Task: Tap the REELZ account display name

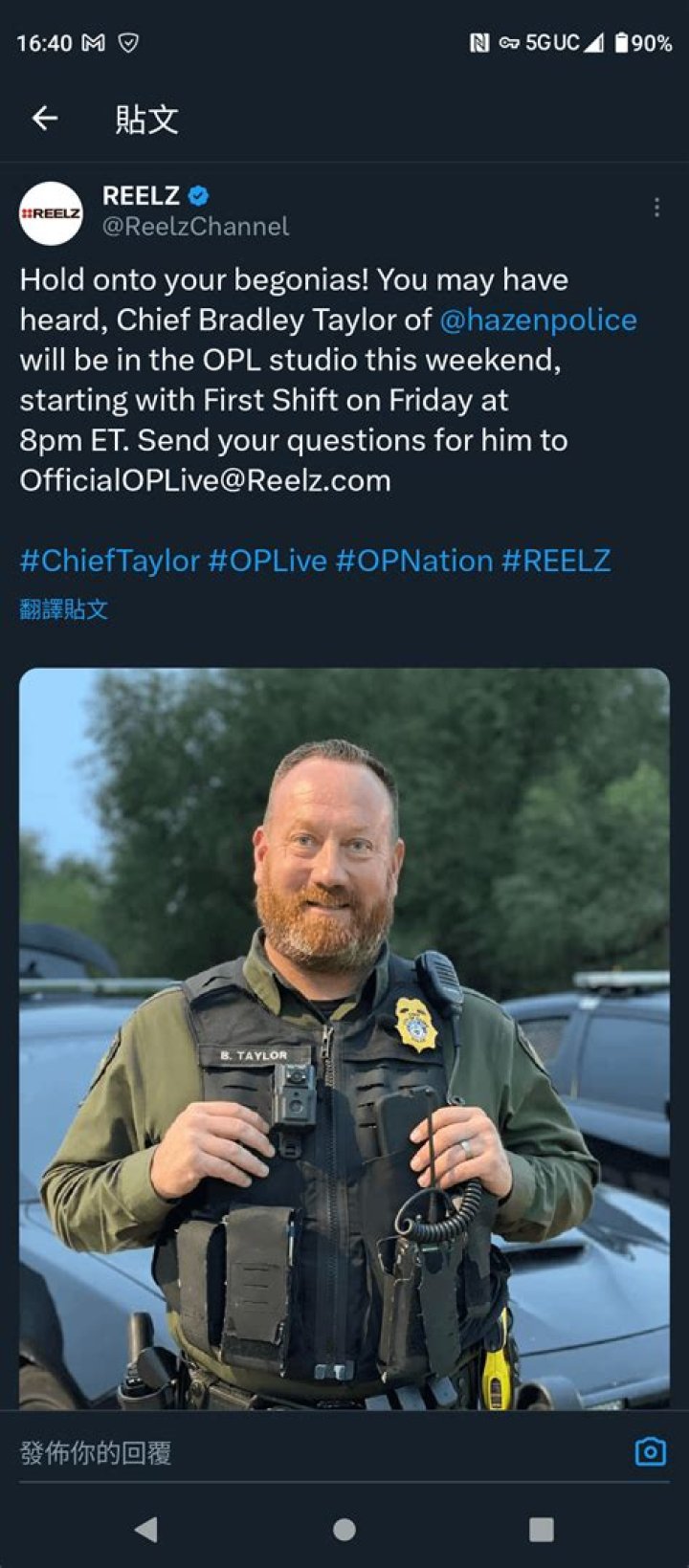Action: point(141,196)
